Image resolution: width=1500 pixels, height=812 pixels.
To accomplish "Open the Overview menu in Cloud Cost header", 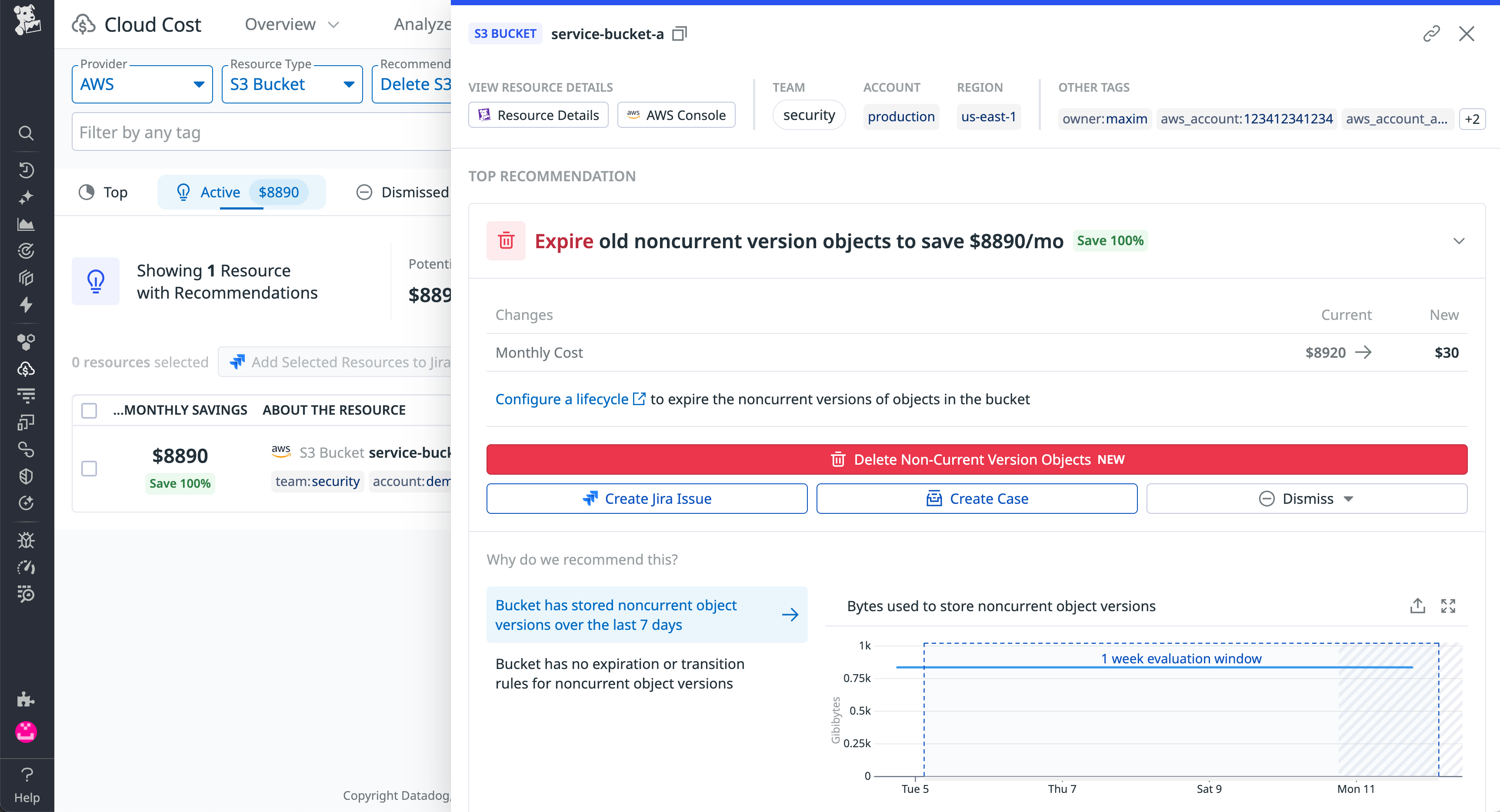I will pos(291,24).
